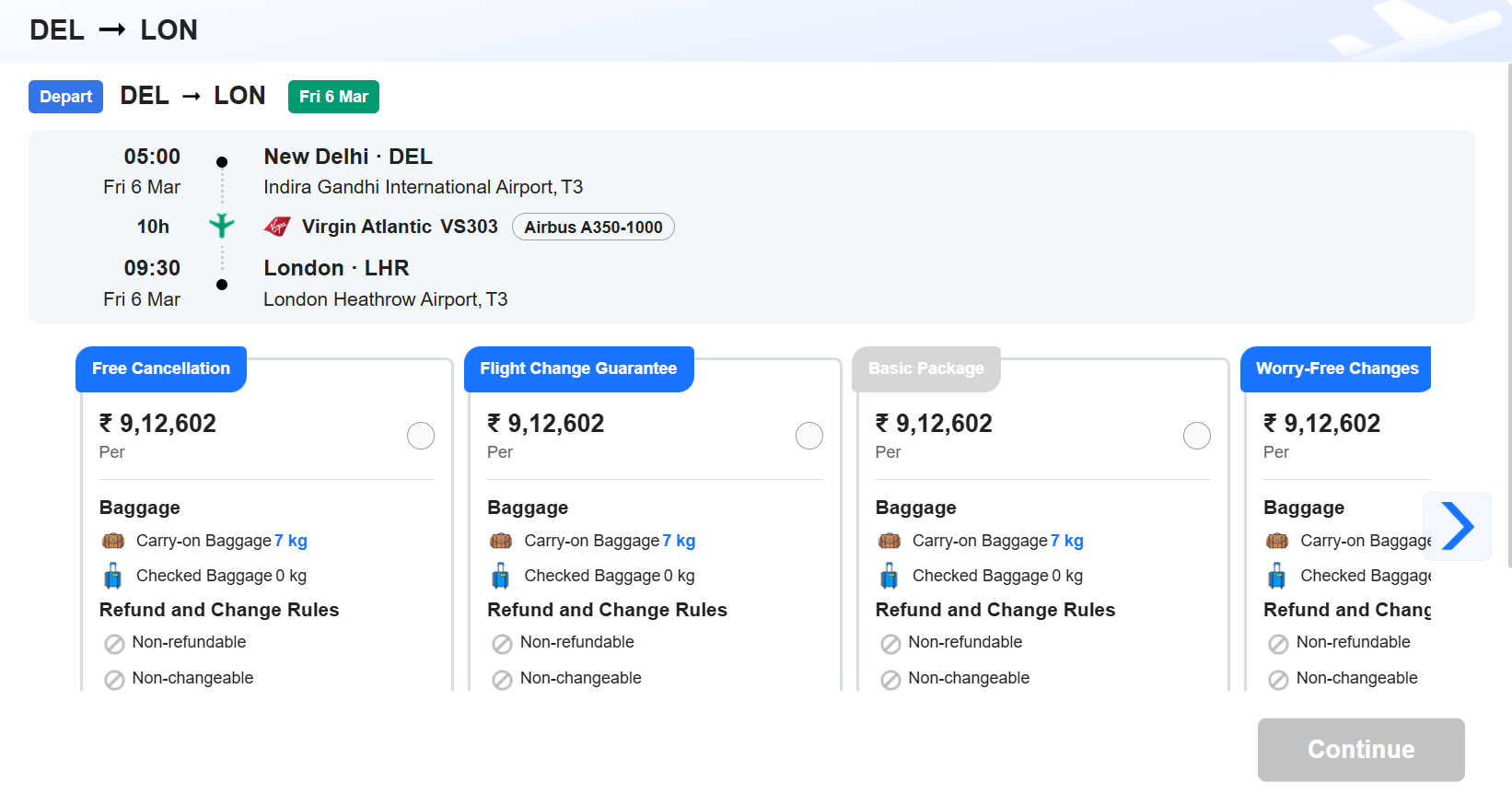
Task: Open the Fri 6 Mar date badge
Action: (333, 97)
